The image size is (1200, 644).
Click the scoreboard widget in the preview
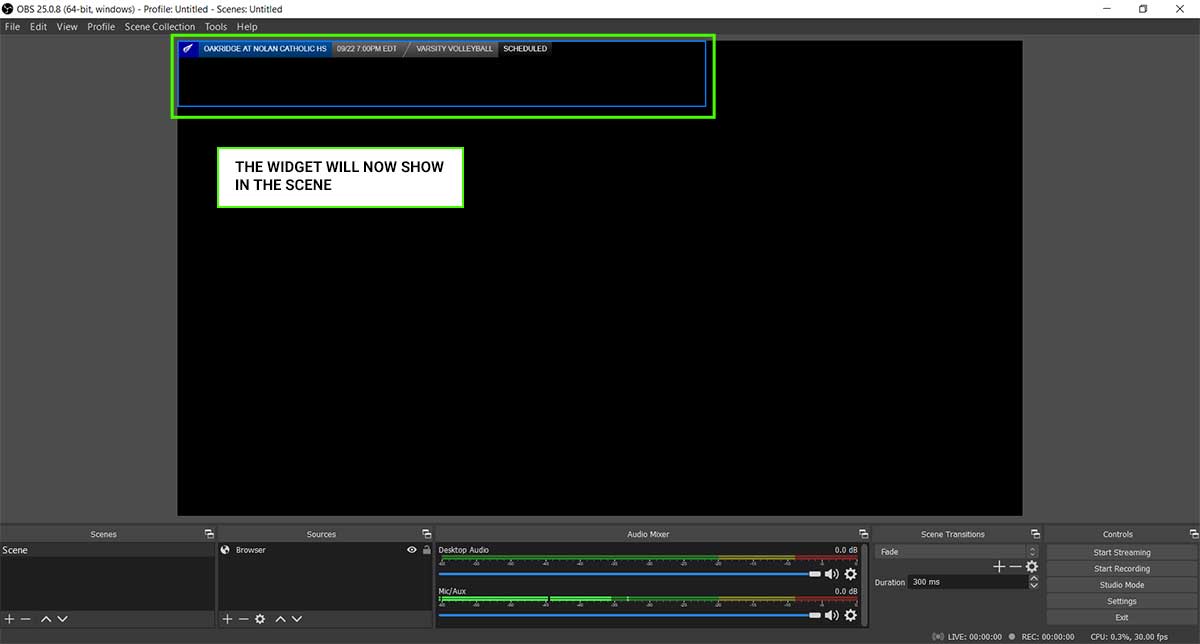pyautogui.click(x=442, y=73)
